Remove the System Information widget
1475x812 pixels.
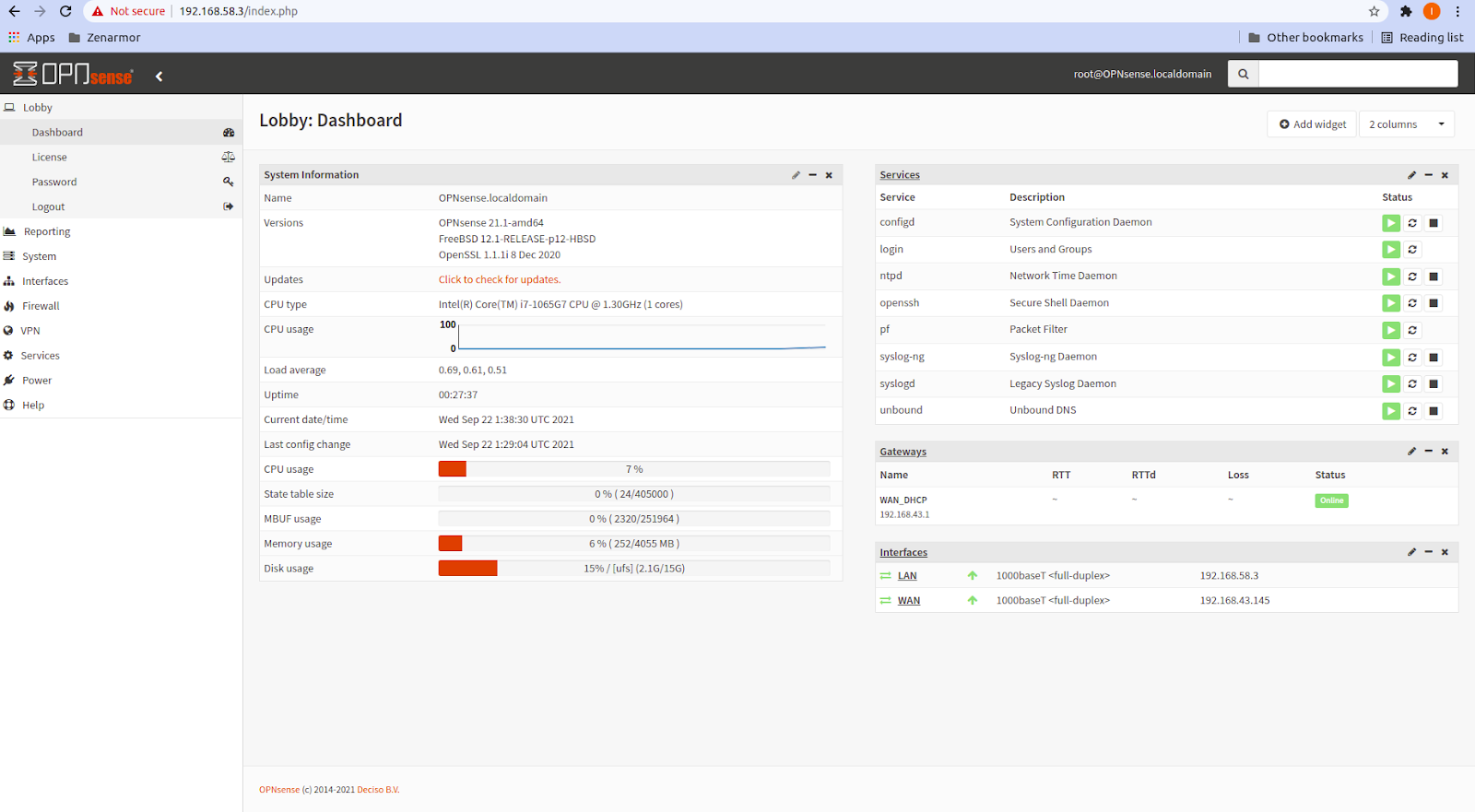pos(829,175)
